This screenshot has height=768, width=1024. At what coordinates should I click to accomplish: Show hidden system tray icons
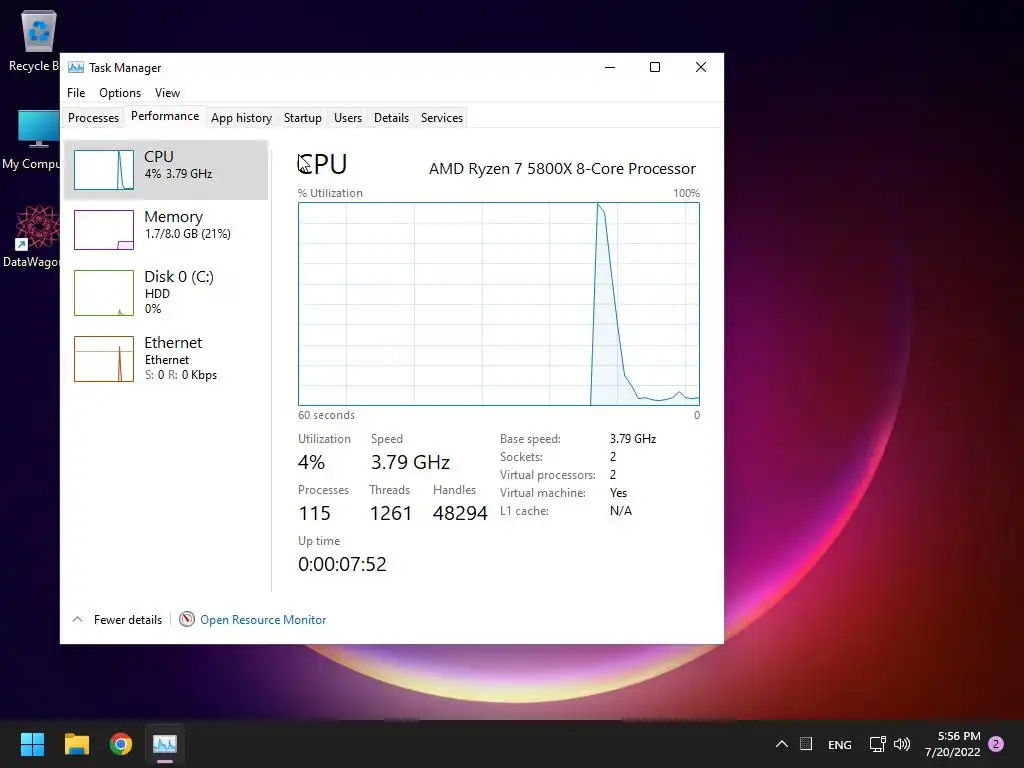[782, 744]
